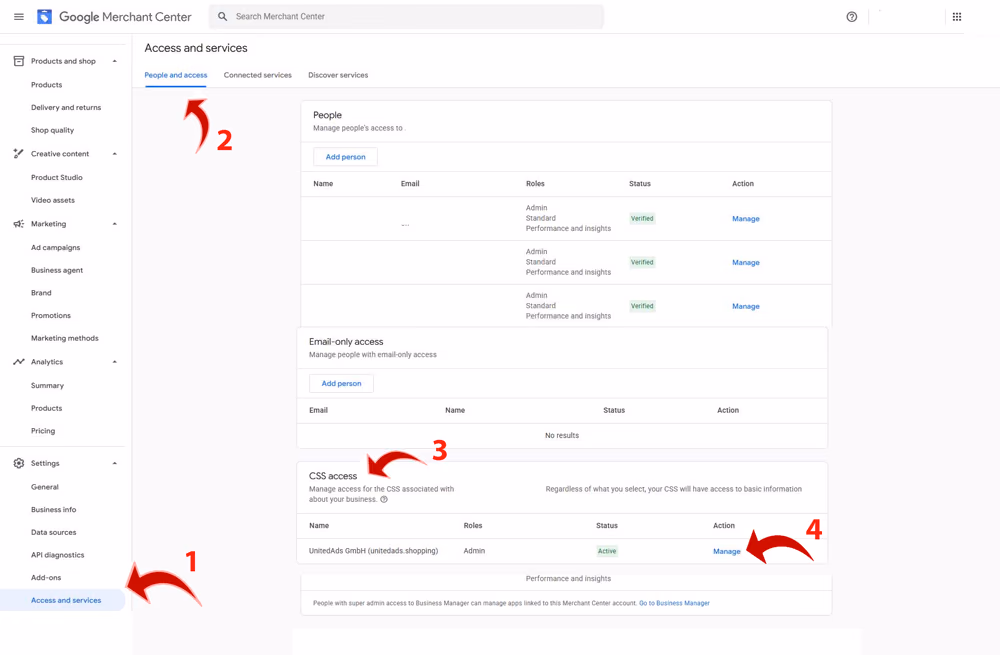Click the Roles header in People table
1000x655 pixels.
tap(535, 184)
